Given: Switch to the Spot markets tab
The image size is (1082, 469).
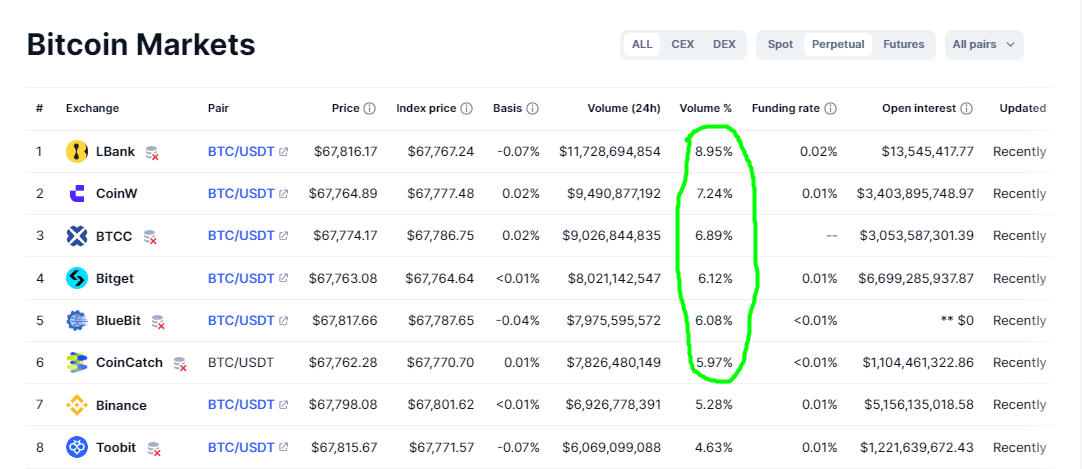Looking at the screenshot, I should pos(780,45).
